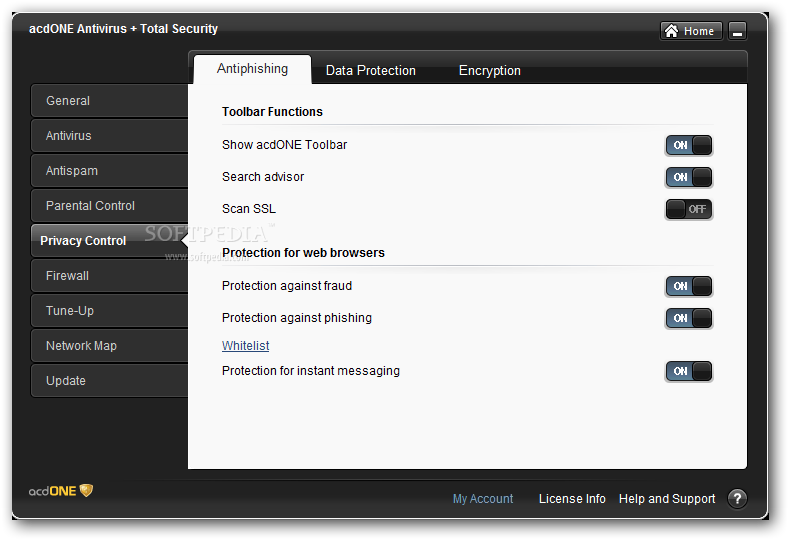Minimize the acdONE window

pos(738,31)
